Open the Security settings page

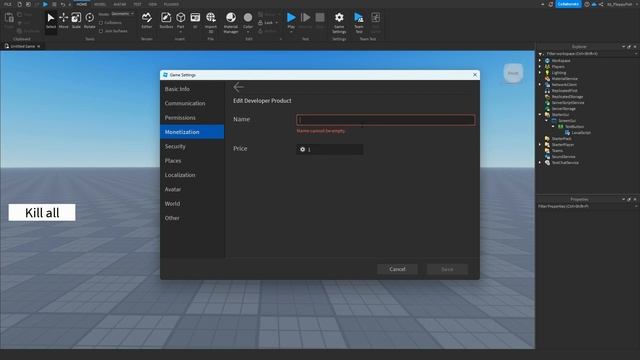(192, 146)
